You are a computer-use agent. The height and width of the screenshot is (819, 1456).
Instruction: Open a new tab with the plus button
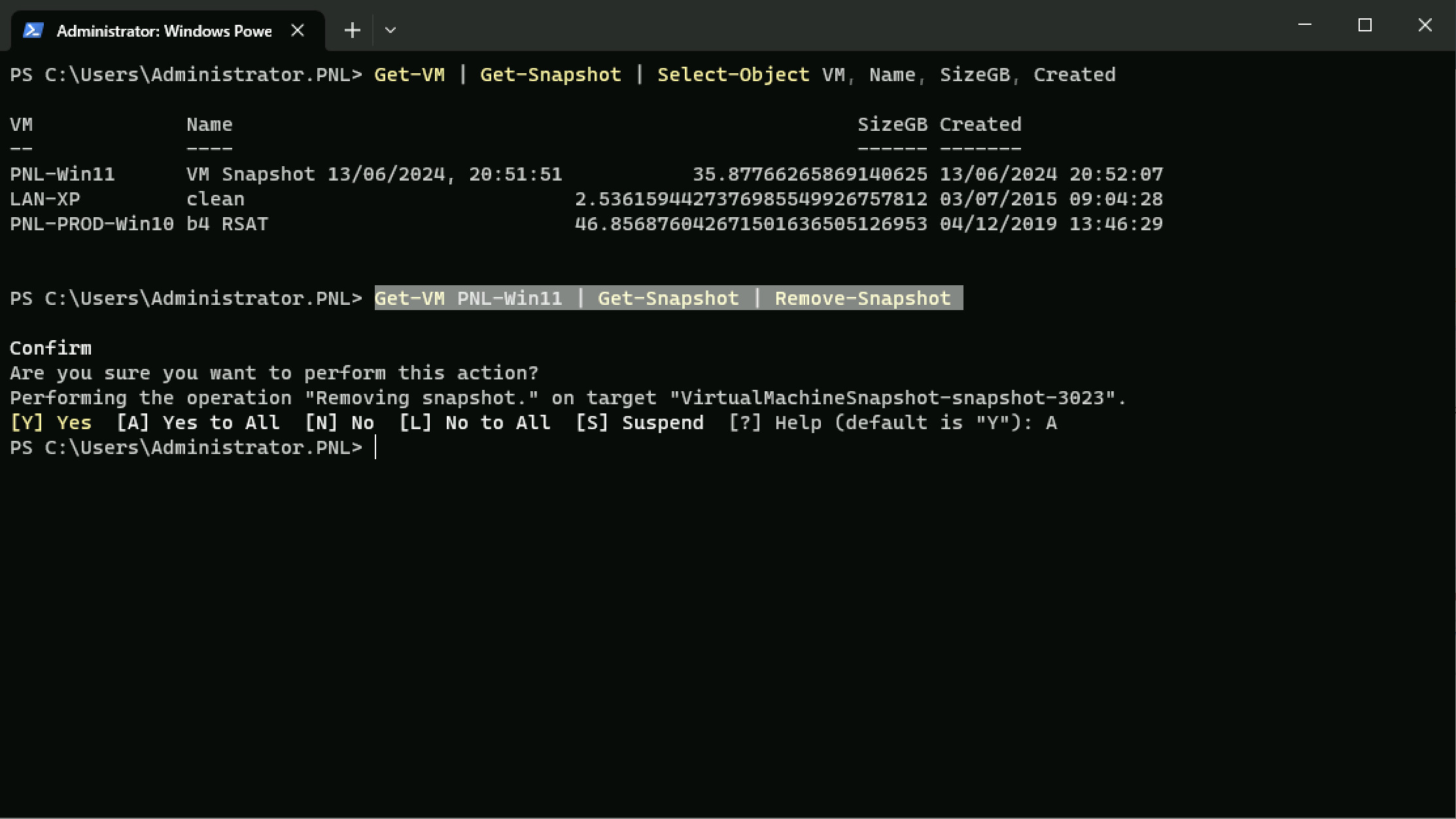tap(353, 30)
